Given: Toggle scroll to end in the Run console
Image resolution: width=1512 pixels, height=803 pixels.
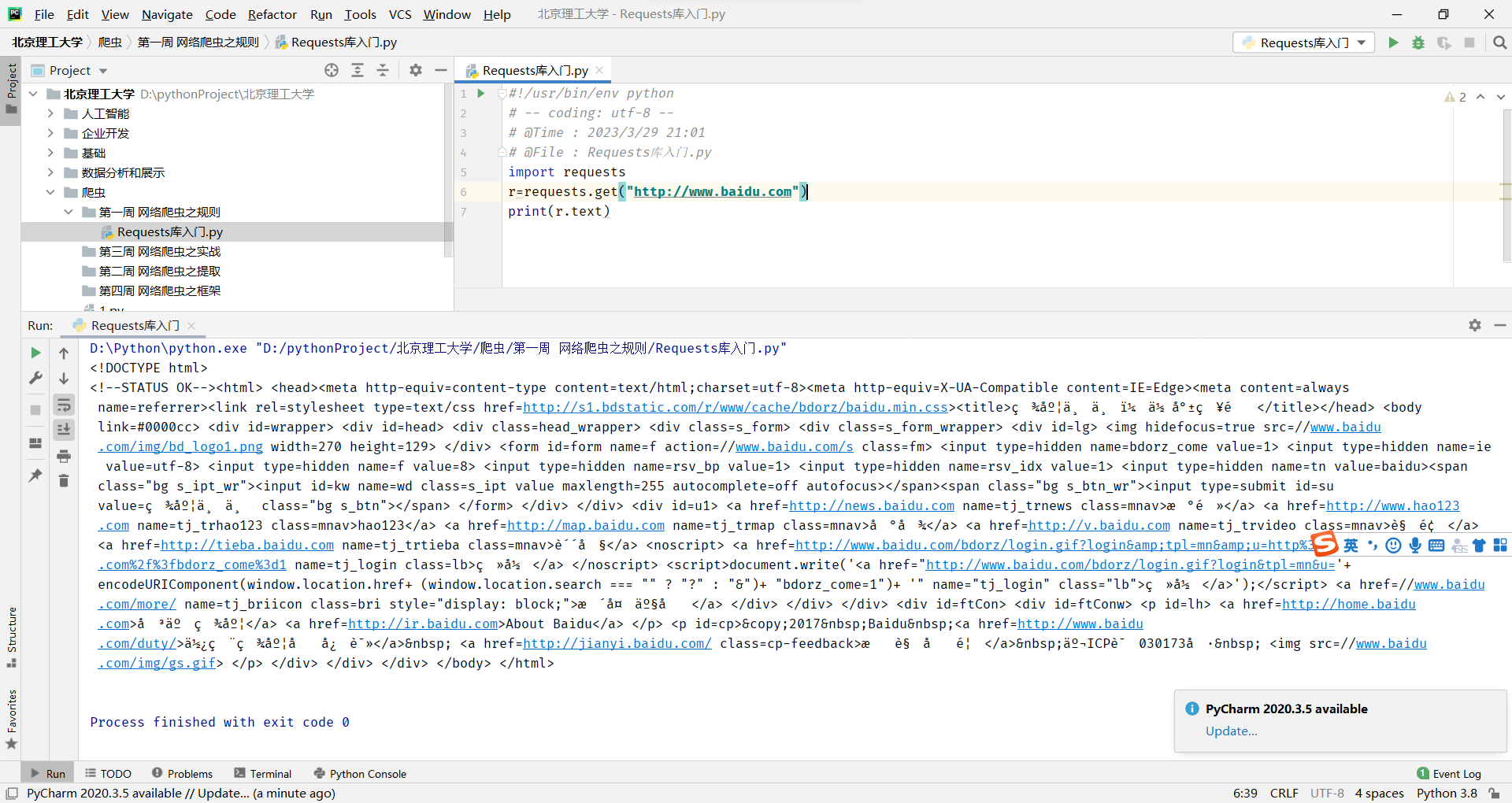Looking at the screenshot, I should coord(64,430).
